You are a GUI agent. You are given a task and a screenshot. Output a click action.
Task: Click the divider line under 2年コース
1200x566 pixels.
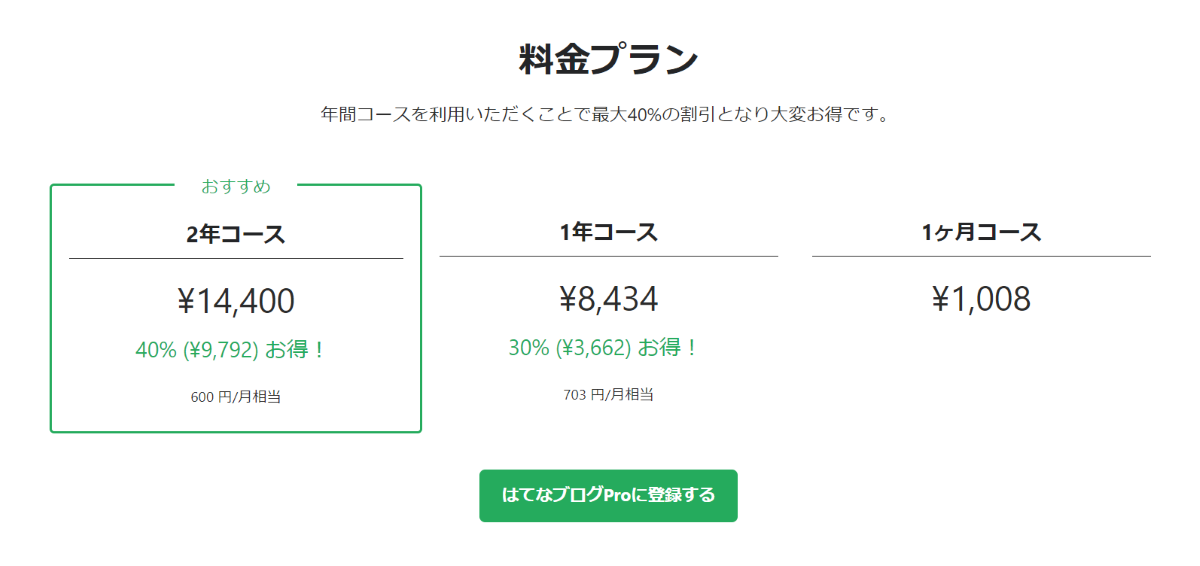click(236, 258)
